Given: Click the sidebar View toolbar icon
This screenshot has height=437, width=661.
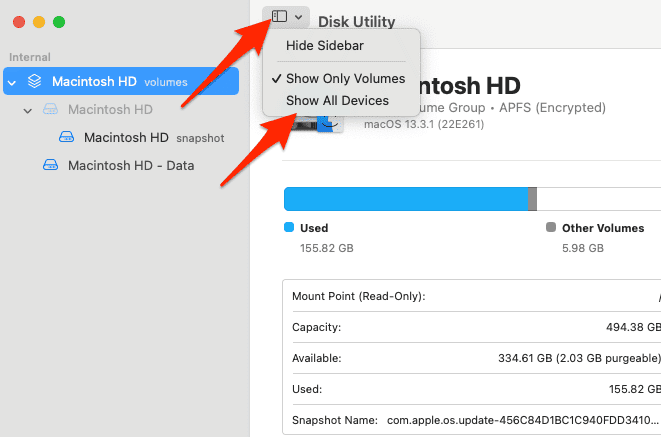Looking at the screenshot, I should [279, 17].
